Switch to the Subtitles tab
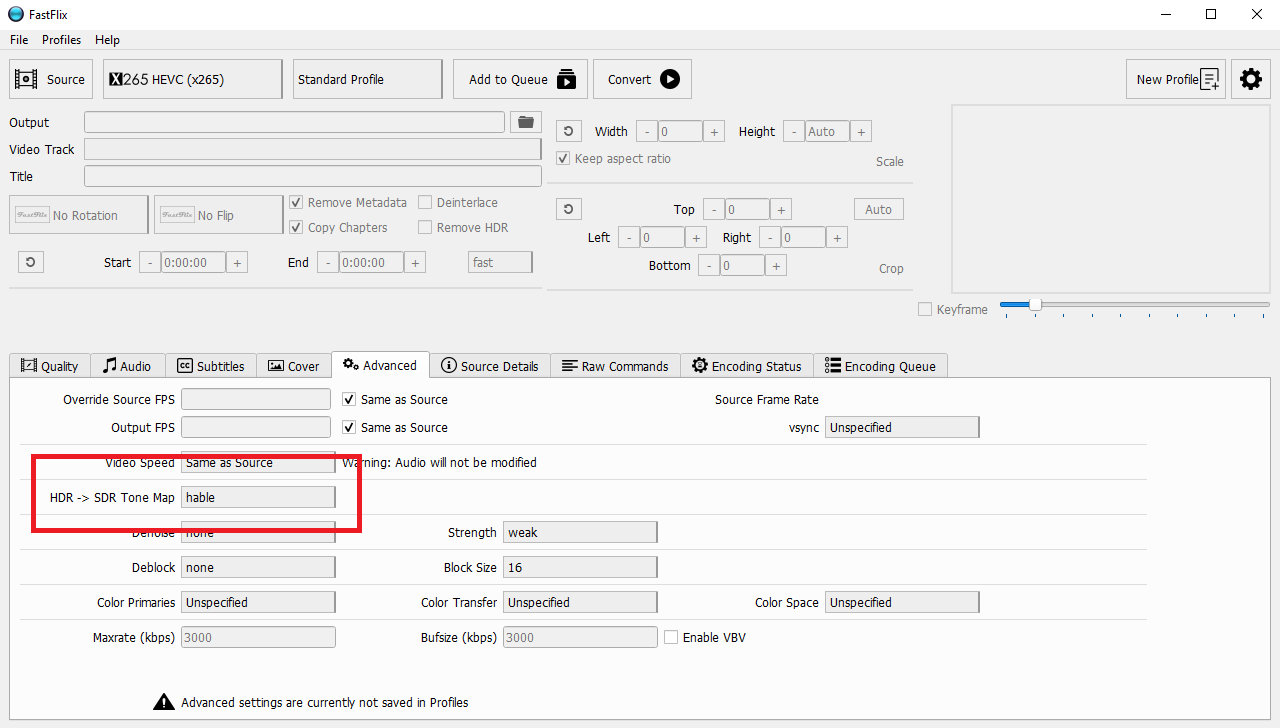Screen dimensions: 1280x728 tap(211, 366)
